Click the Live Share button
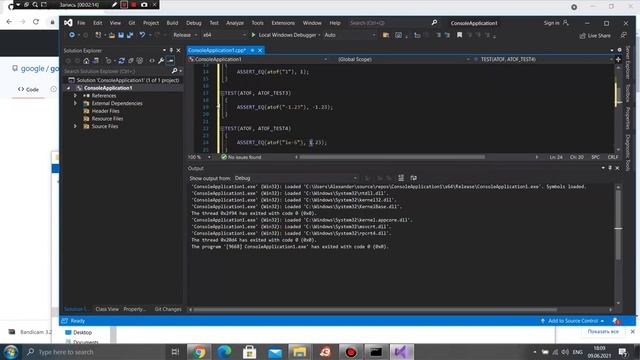640x360 pixels. [x=595, y=36]
